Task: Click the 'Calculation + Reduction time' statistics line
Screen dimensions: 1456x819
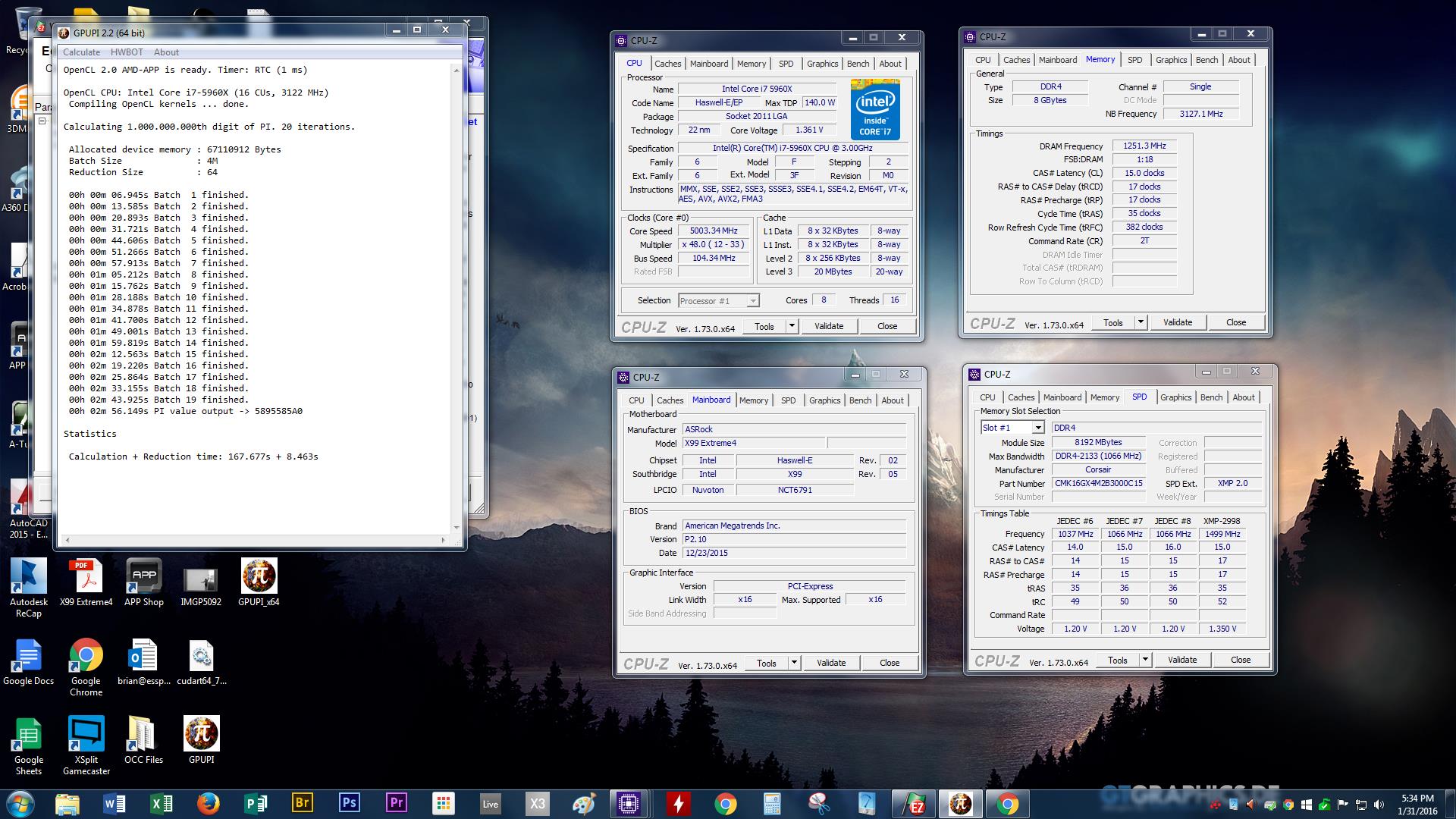Action: pos(193,457)
